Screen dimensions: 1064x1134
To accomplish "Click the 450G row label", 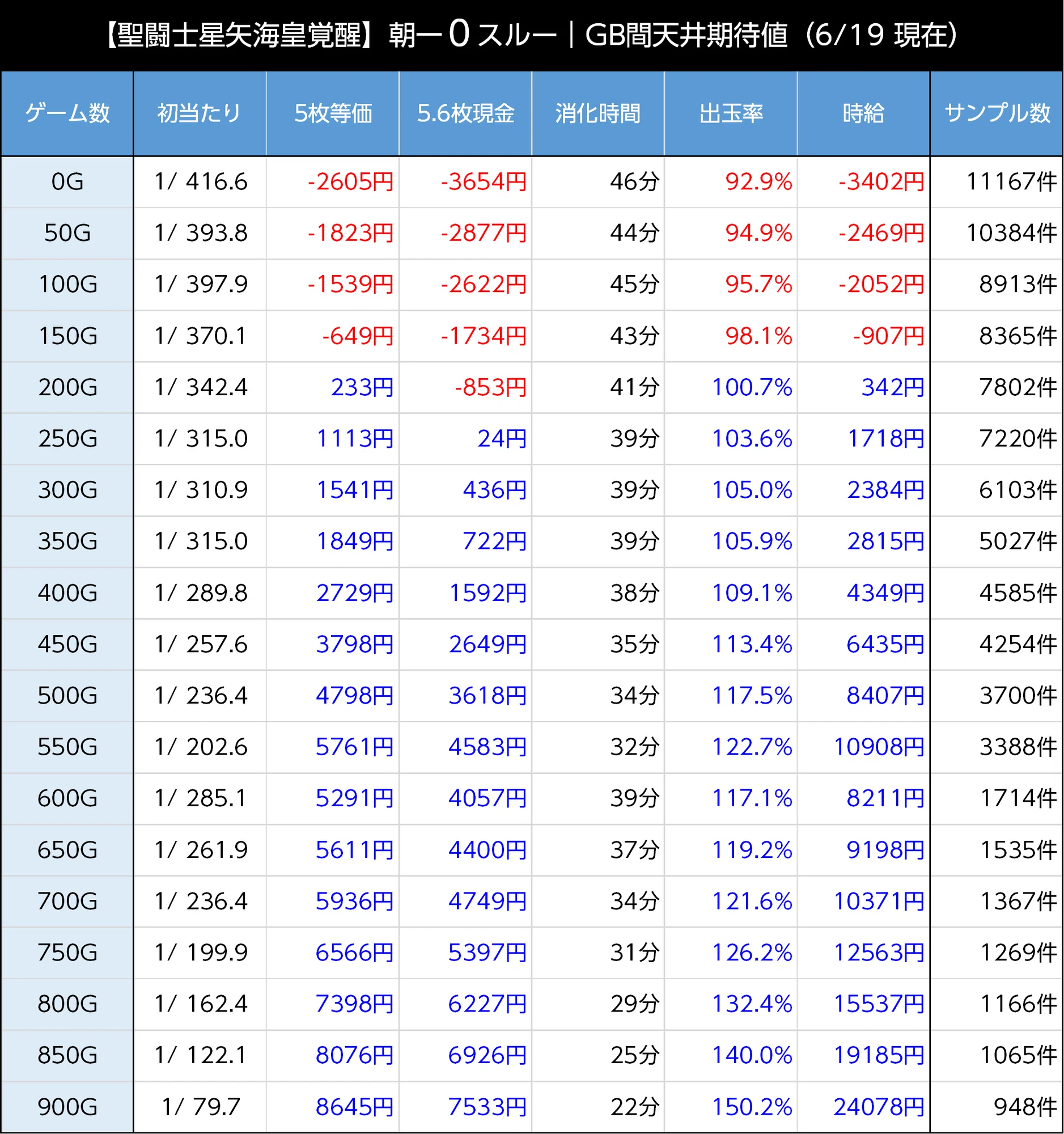I will click(67, 645).
